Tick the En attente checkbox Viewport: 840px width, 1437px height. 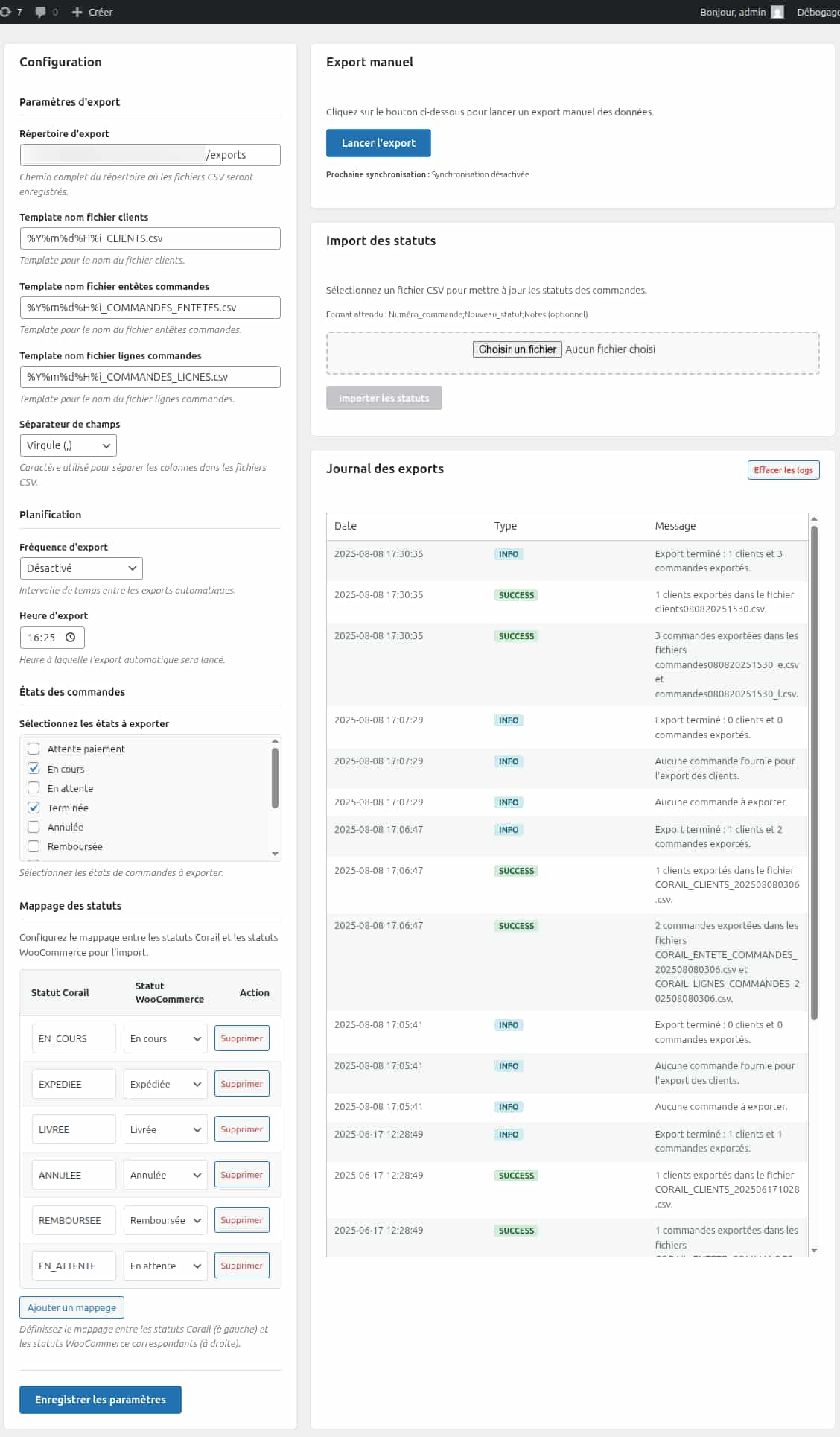click(x=34, y=787)
